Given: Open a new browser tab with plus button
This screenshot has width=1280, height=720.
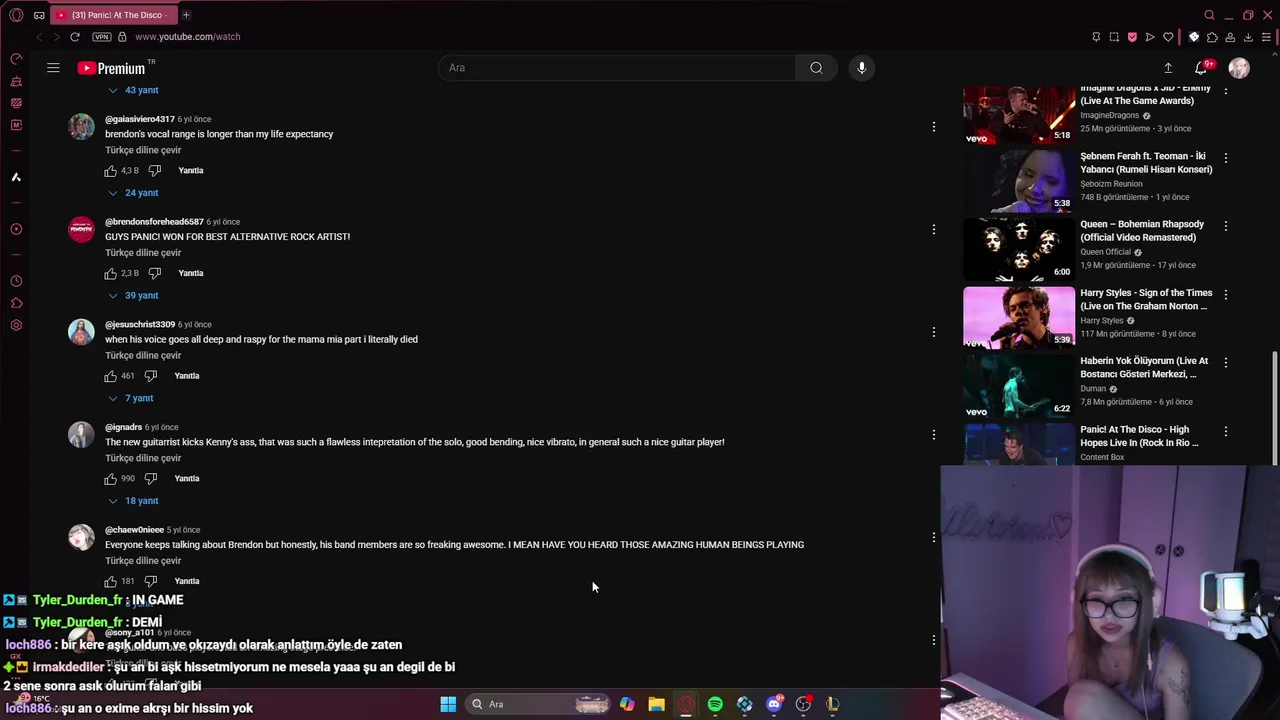Looking at the screenshot, I should point(186,15).
